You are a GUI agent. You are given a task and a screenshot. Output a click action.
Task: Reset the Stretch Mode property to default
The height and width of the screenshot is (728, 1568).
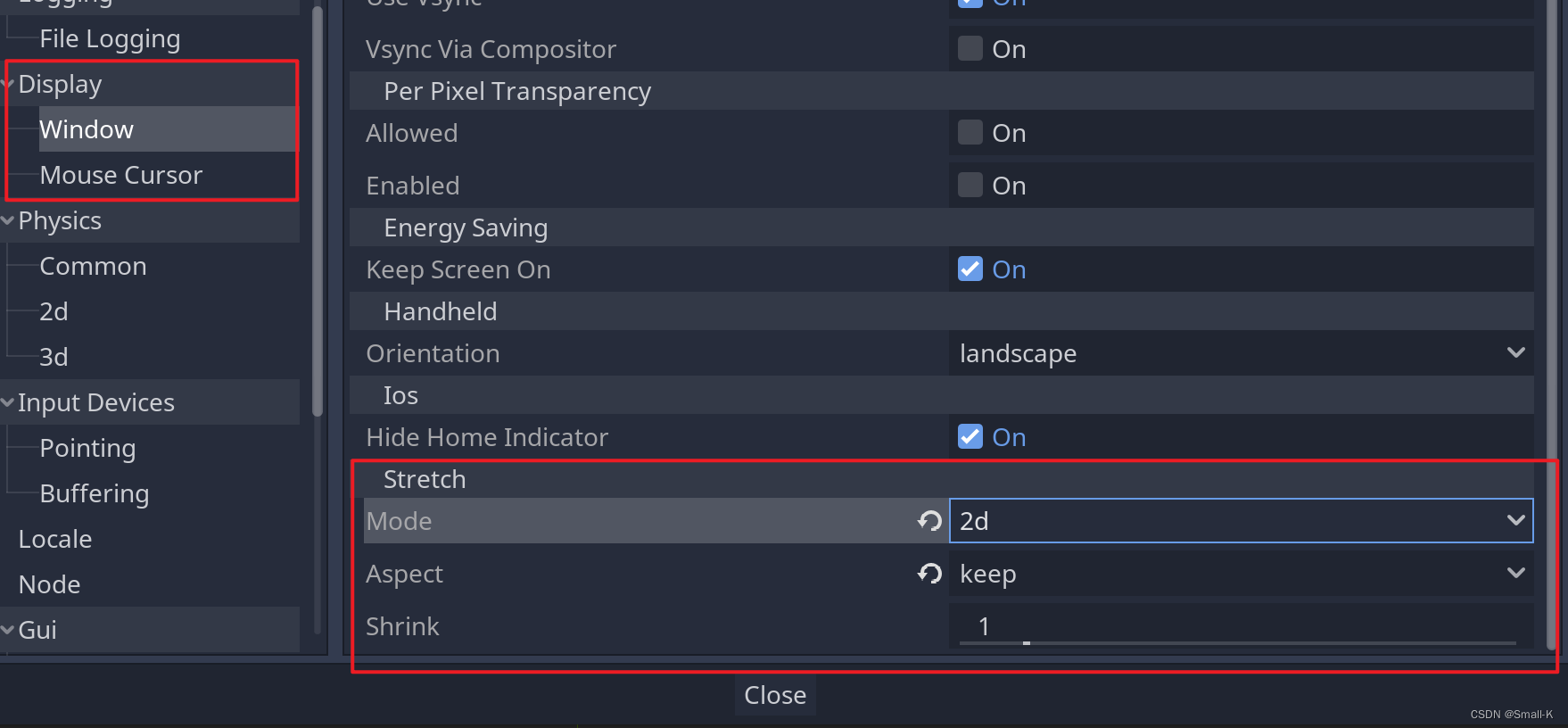pos(929,521)
